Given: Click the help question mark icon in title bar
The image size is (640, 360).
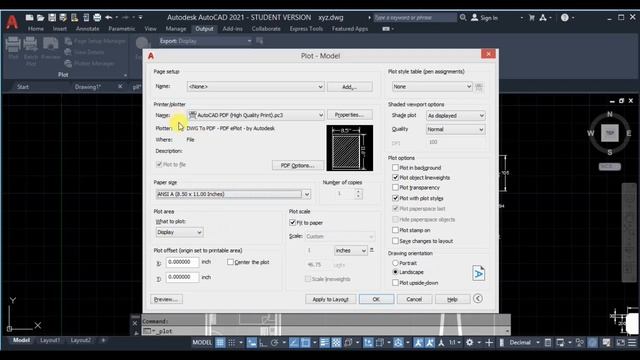Looking at the screenshot, I should 564,18.
